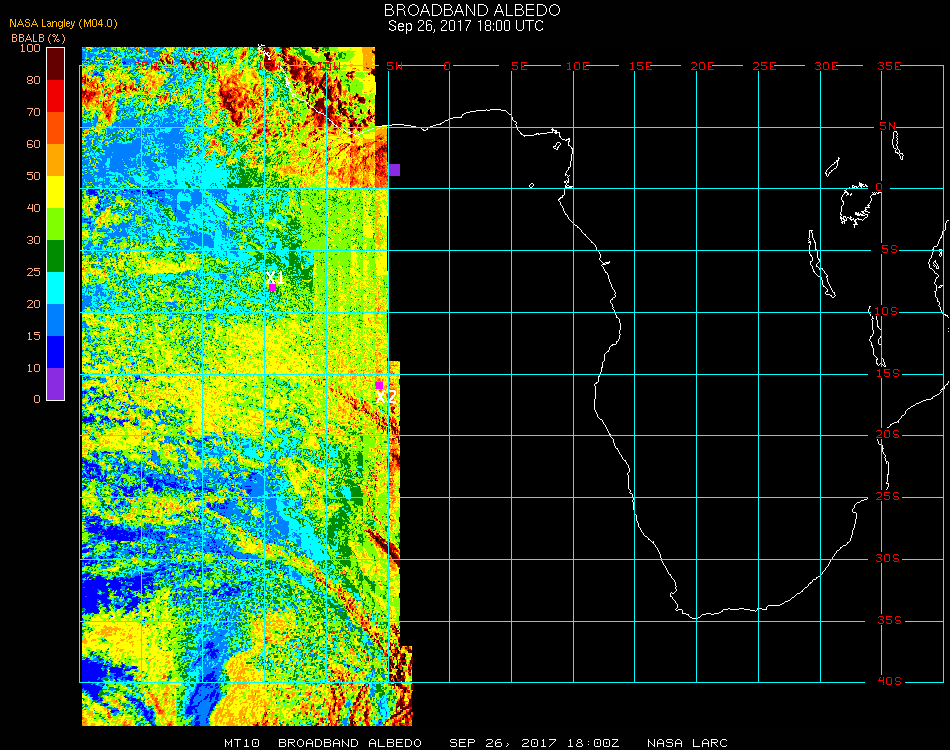Click the 20S latitude label

click(888, 435)
